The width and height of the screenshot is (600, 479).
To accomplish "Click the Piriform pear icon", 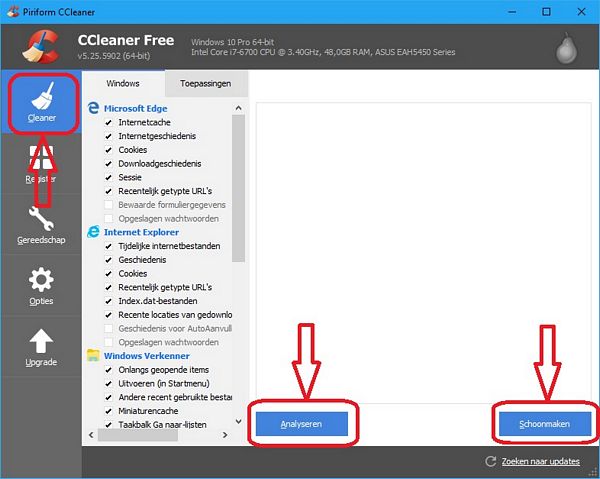I will tap(566, 48).
